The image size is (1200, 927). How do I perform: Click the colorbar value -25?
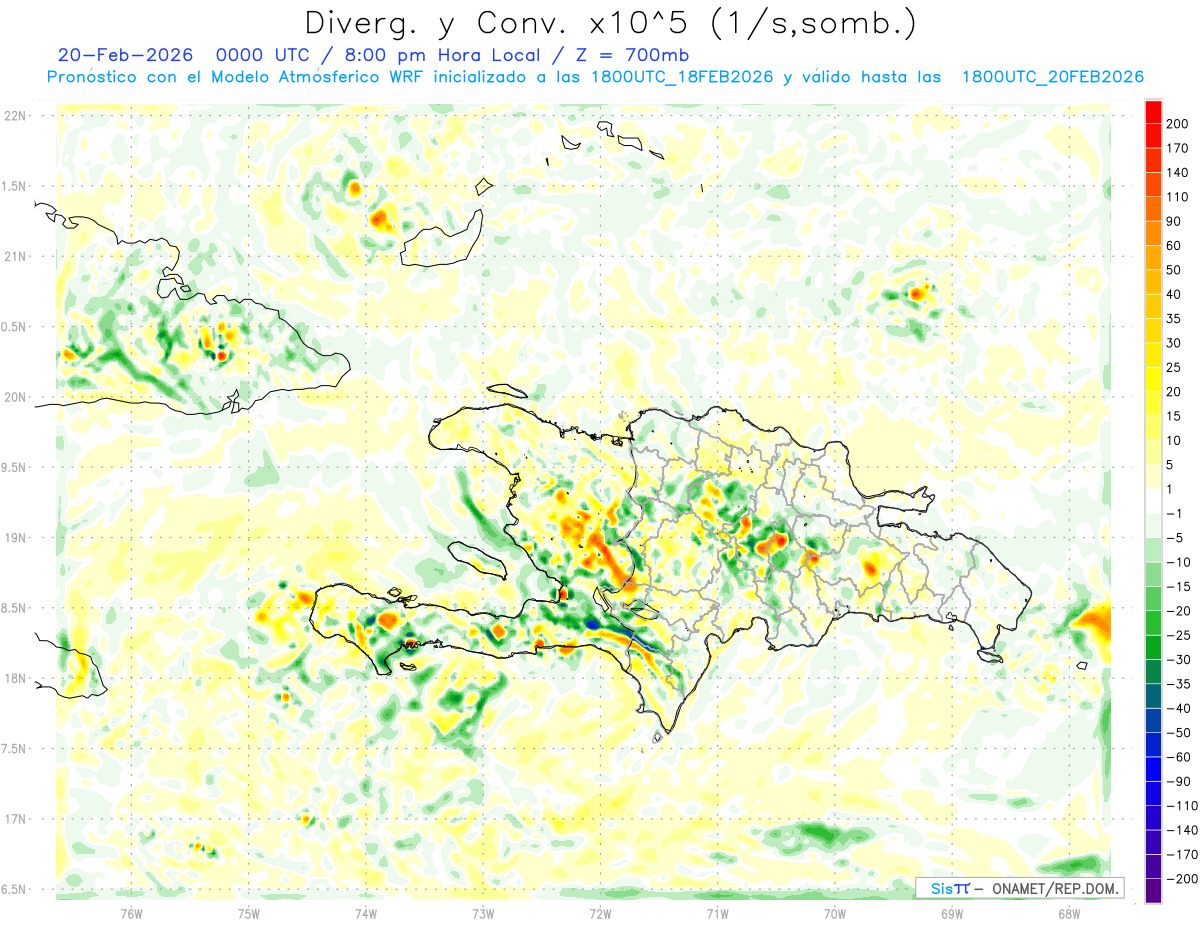(x=1177, y=635)
